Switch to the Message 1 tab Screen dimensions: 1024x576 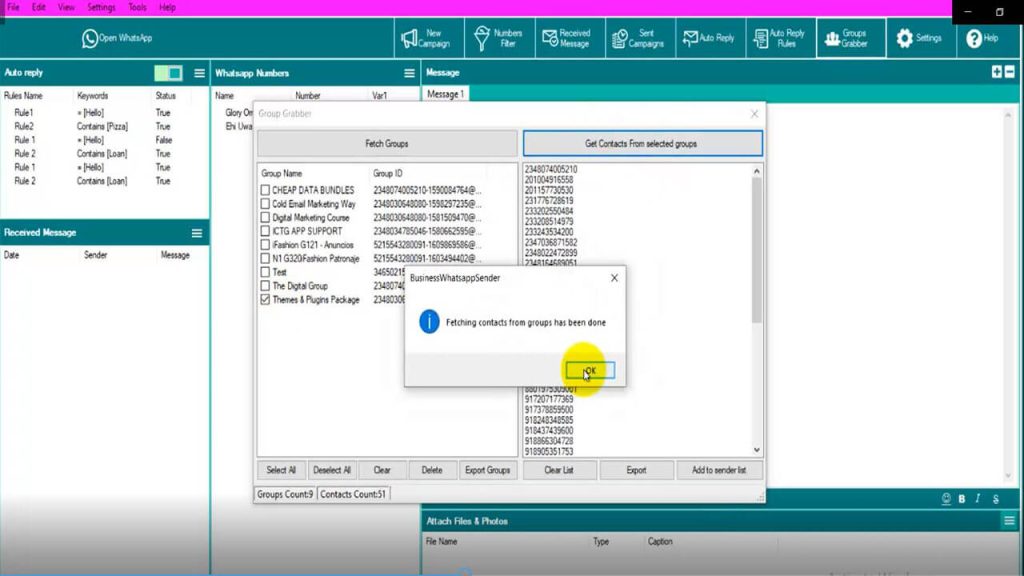[445, 94]
